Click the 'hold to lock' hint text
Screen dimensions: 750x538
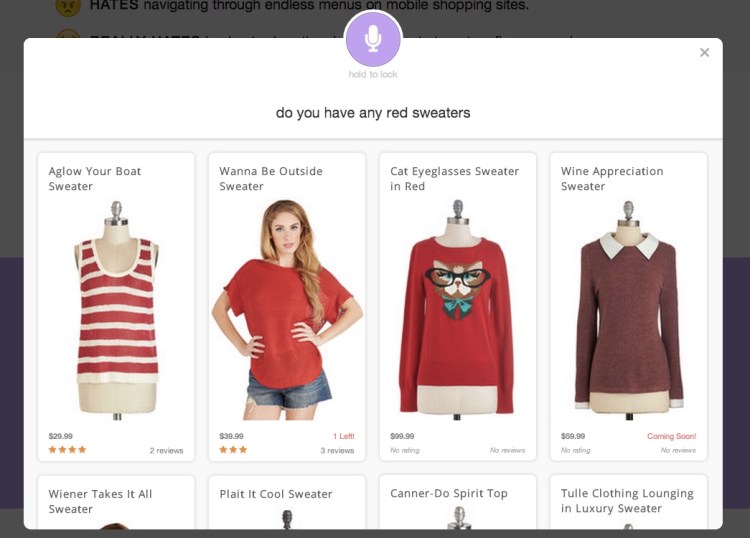point(373,74)
